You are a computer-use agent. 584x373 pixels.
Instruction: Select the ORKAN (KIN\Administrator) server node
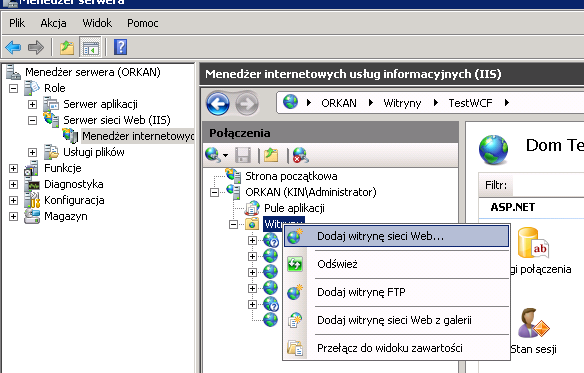click(311, 192)
